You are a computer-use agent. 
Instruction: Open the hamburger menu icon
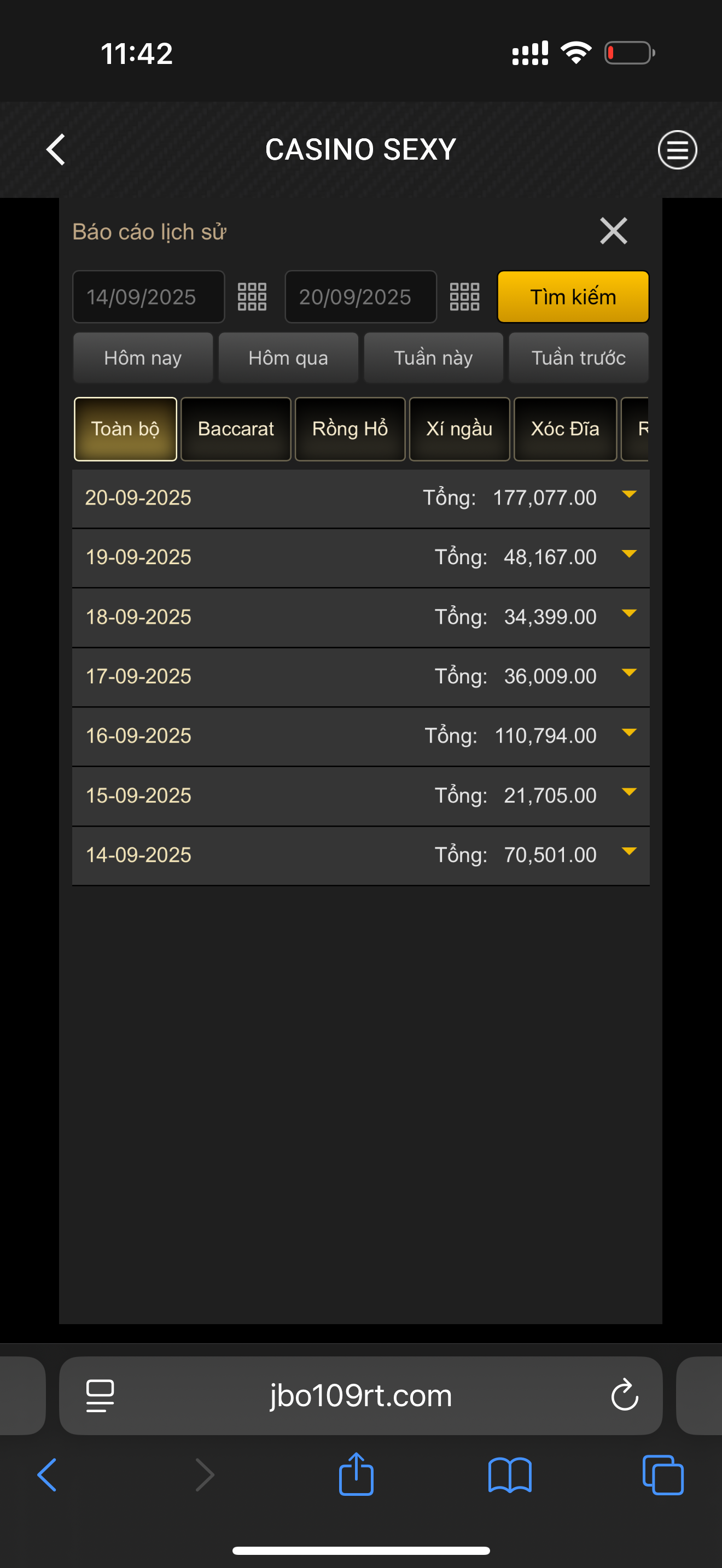[677, 150]
